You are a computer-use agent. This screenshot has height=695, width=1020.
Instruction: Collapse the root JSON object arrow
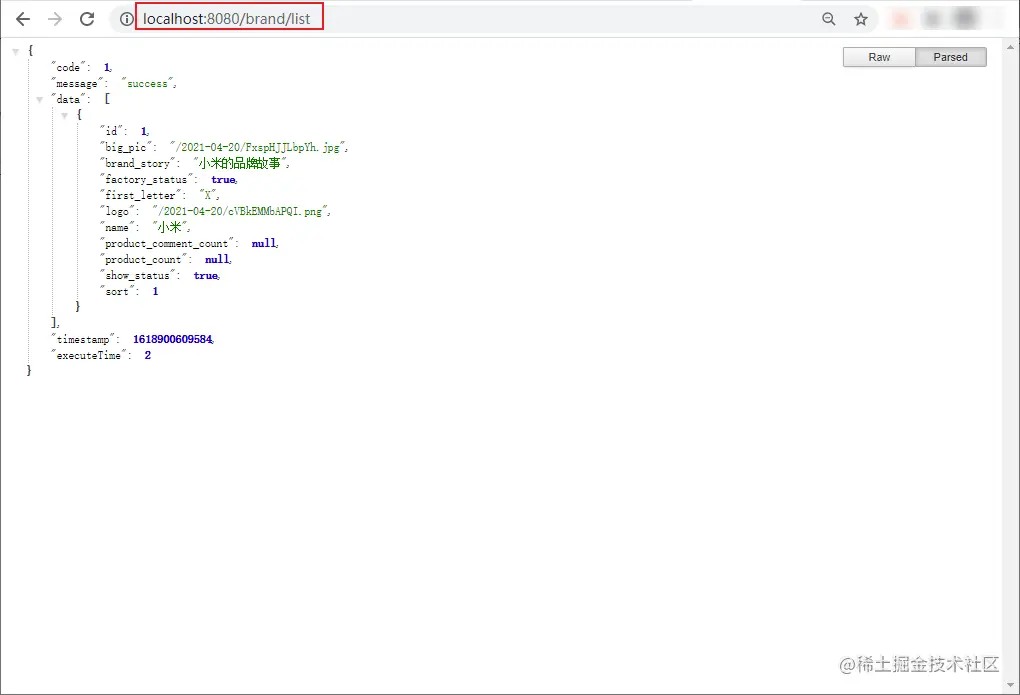pos(16,51)
